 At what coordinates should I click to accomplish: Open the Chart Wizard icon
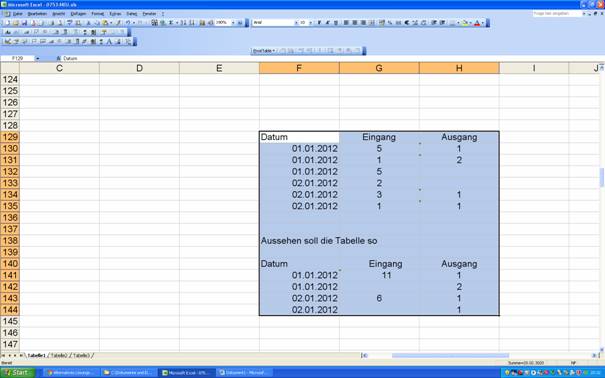click(x=202, y=23)
